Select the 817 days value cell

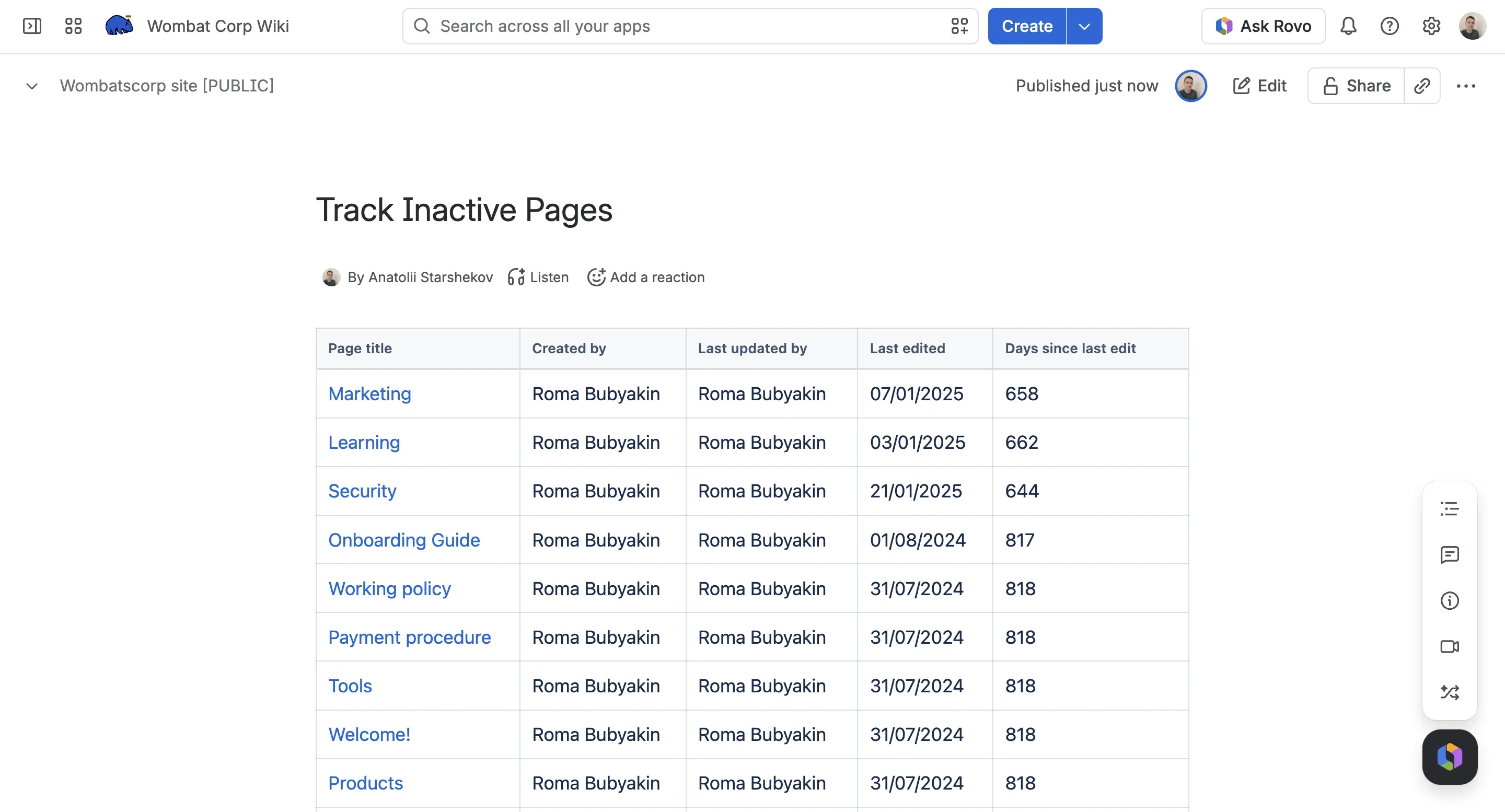[x=1090, y=540]
